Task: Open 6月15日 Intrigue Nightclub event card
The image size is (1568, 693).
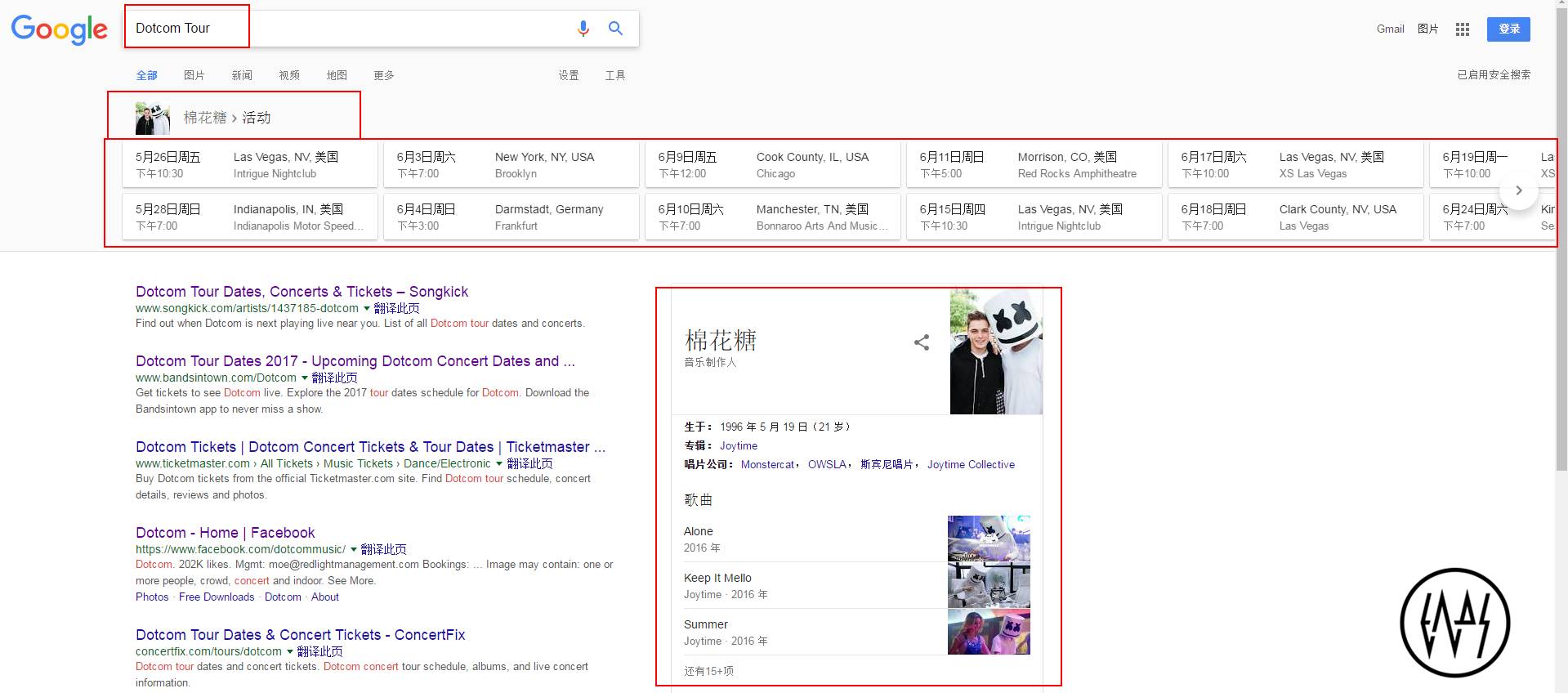Action: pyautogui.click(x=1034, y=217)
